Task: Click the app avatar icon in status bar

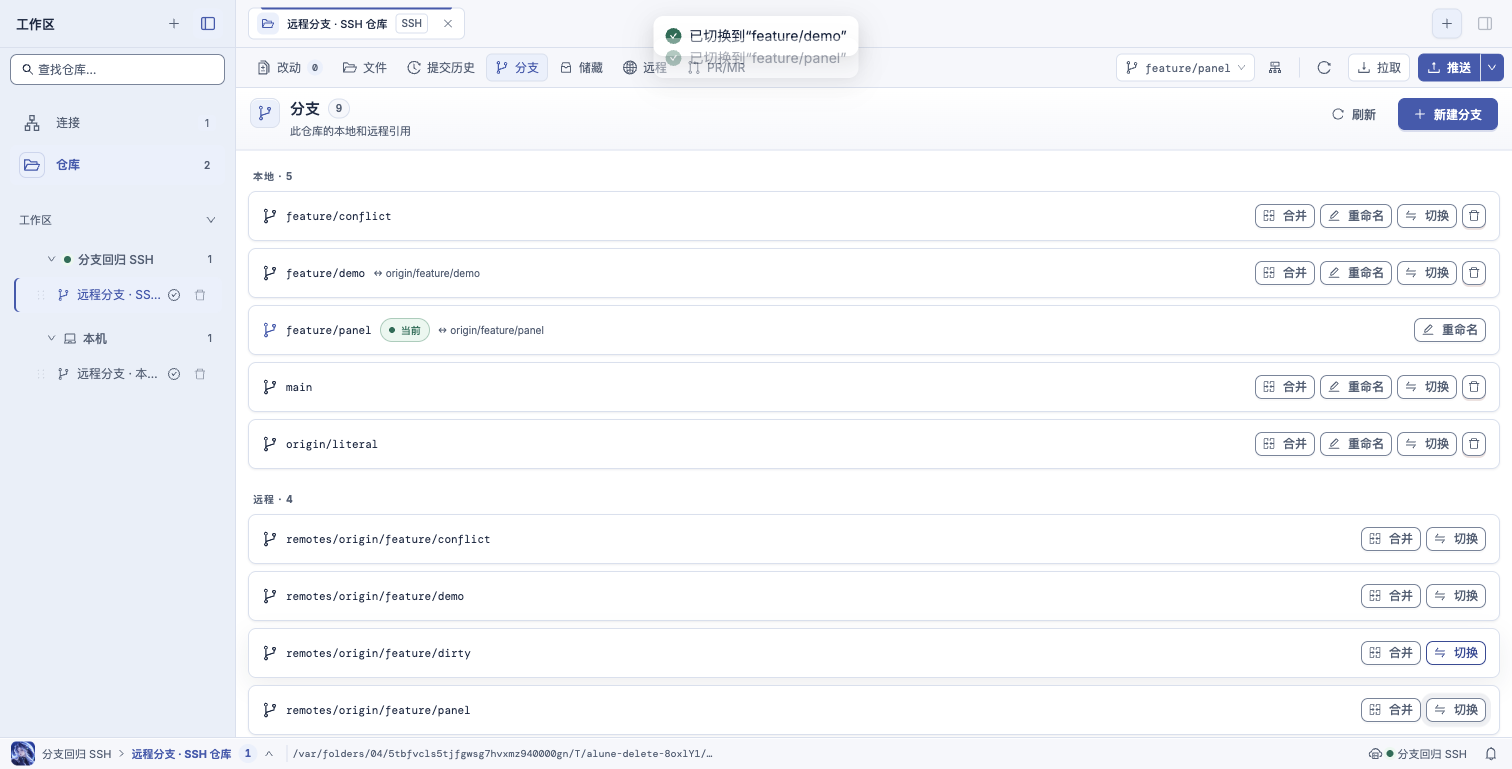Action: click(x=23, y=754)
